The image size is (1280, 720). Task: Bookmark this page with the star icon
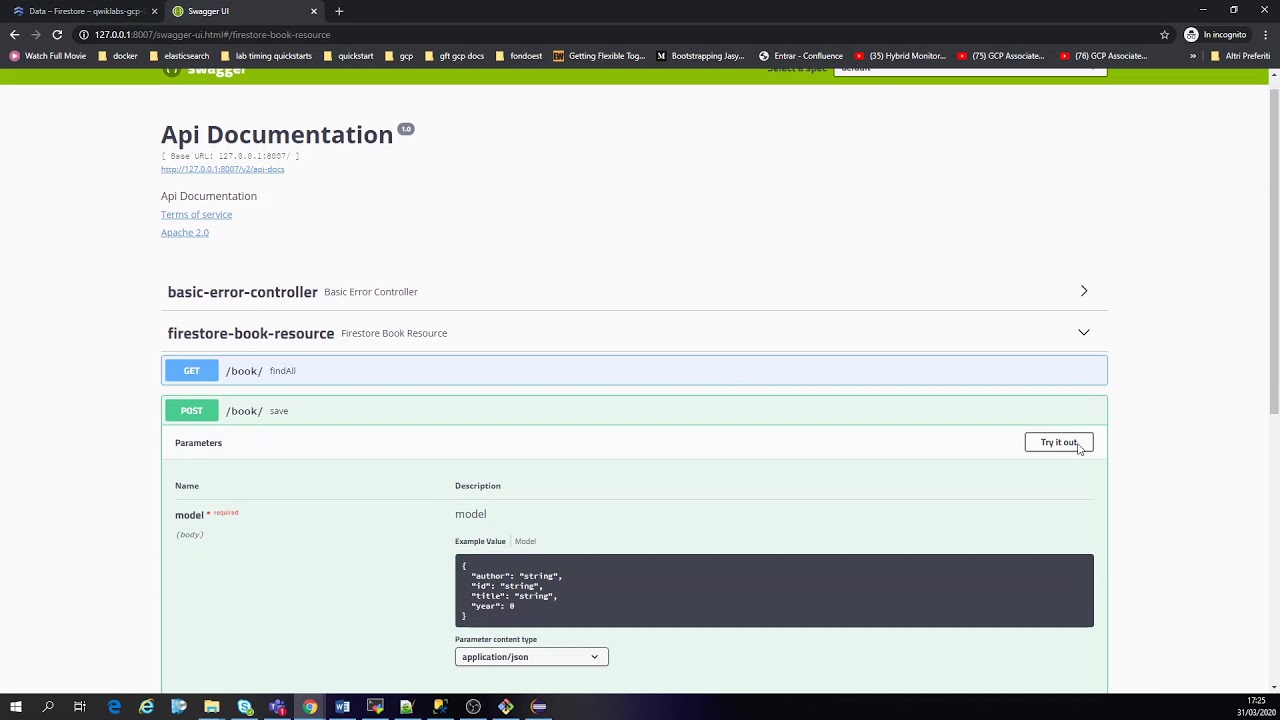[x=1164, y=35]
